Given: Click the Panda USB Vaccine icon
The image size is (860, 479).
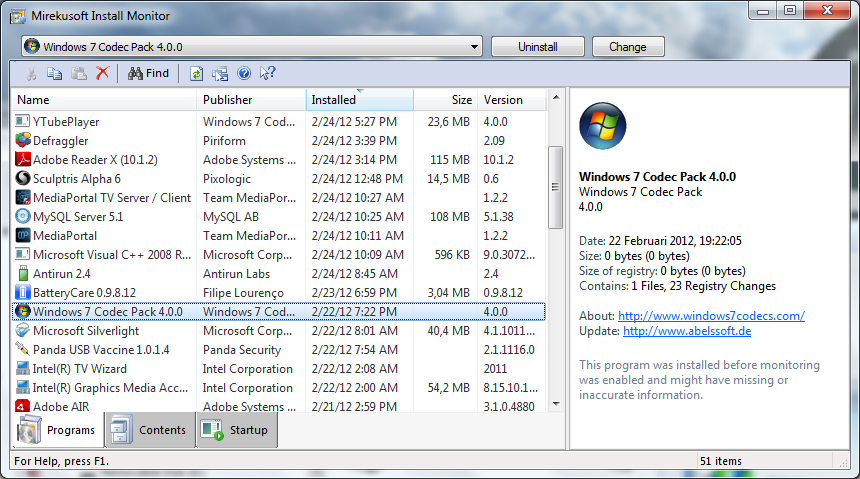Looking at the screenshot, I should tap(22, 350).
